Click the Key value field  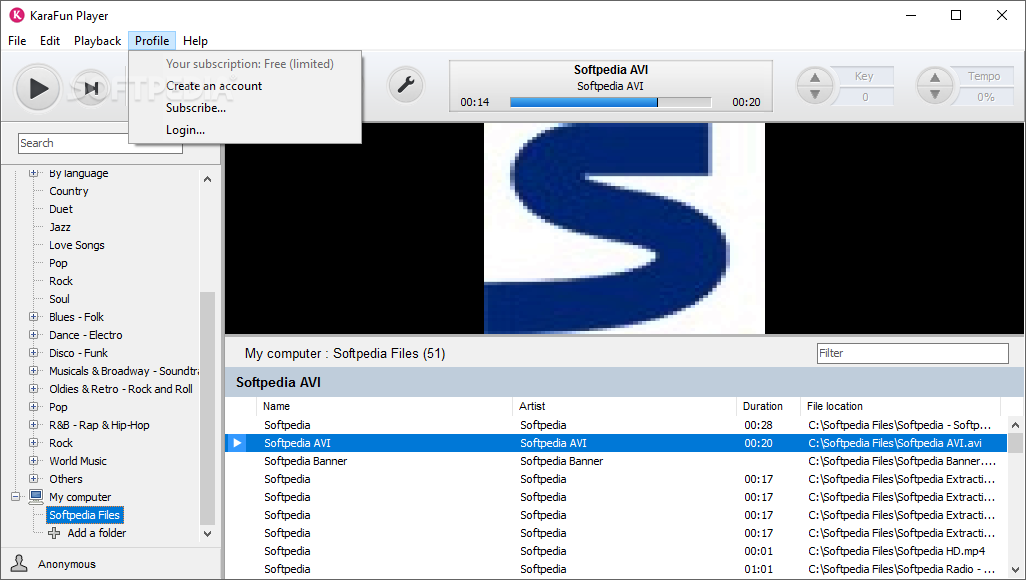864,97
